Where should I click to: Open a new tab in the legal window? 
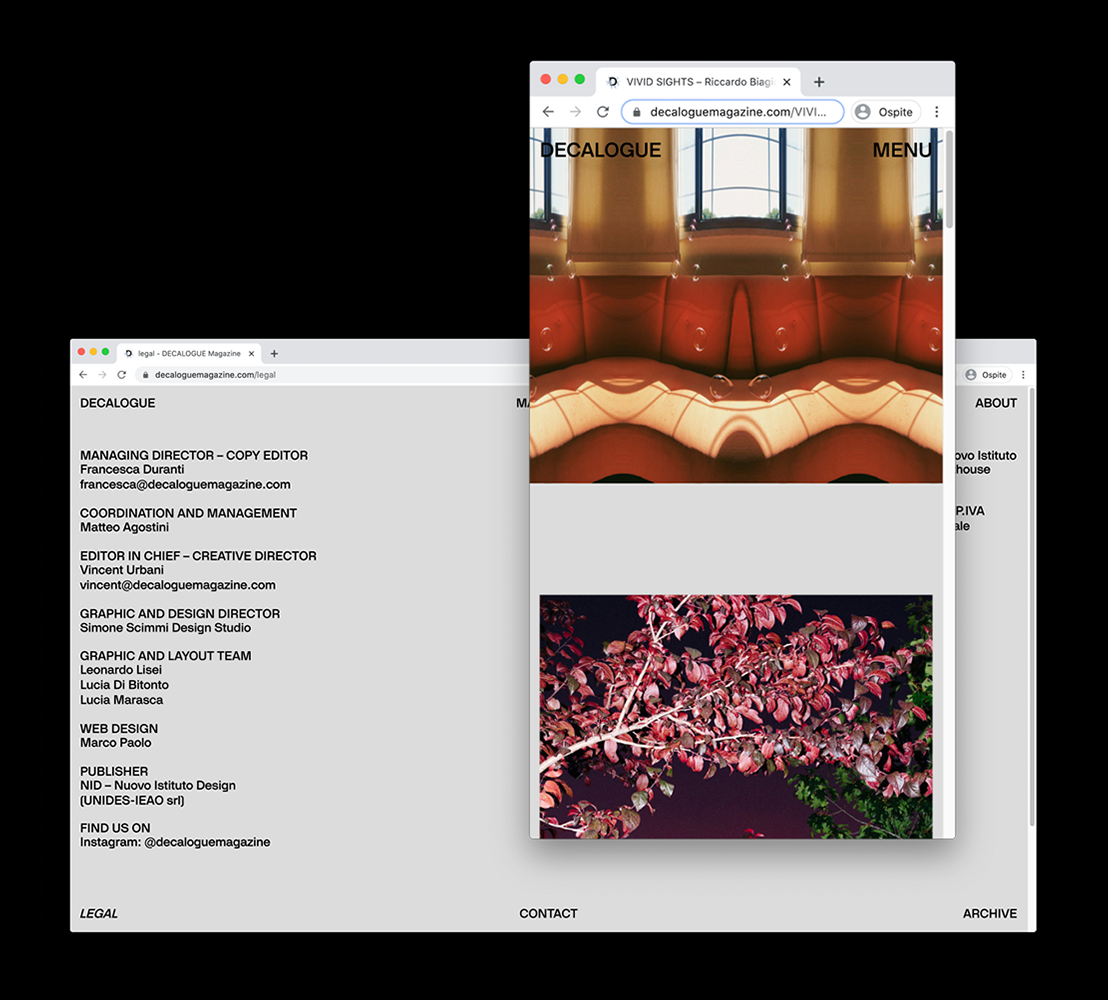click(x=274, y=353)
